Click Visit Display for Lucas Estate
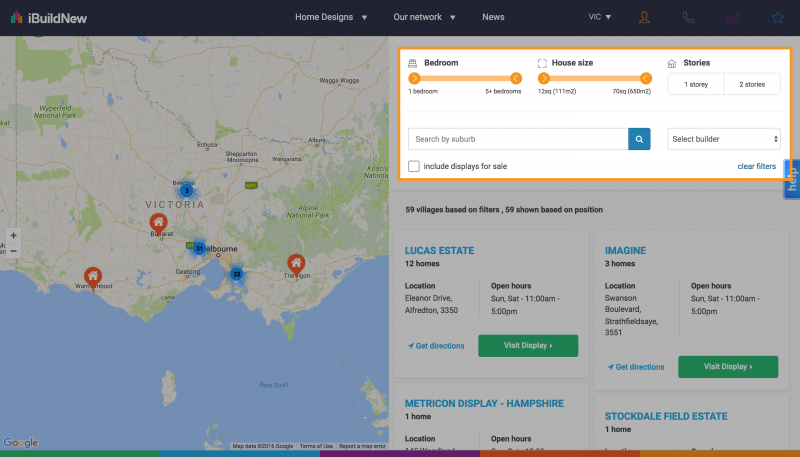 click(x=528, y=345)
